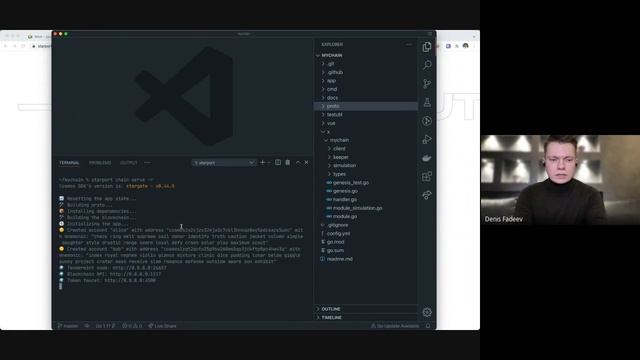The width and height of the screenshot is (640, 360).
Task: Expand the Outline section
Action: tap(366, 309)
